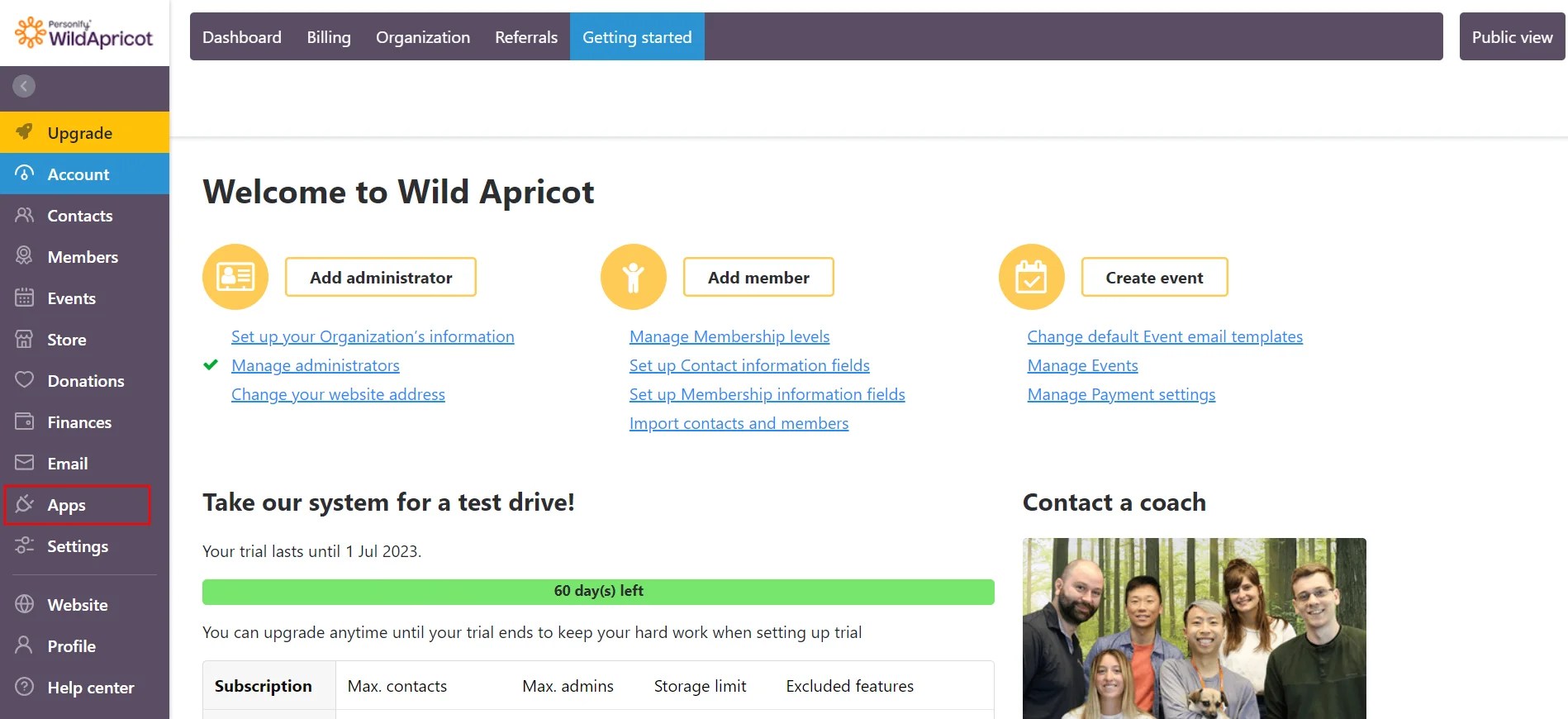Open Set up Contact information fields link
This screenshot has height=719, width=1568.
click(749, 365)
